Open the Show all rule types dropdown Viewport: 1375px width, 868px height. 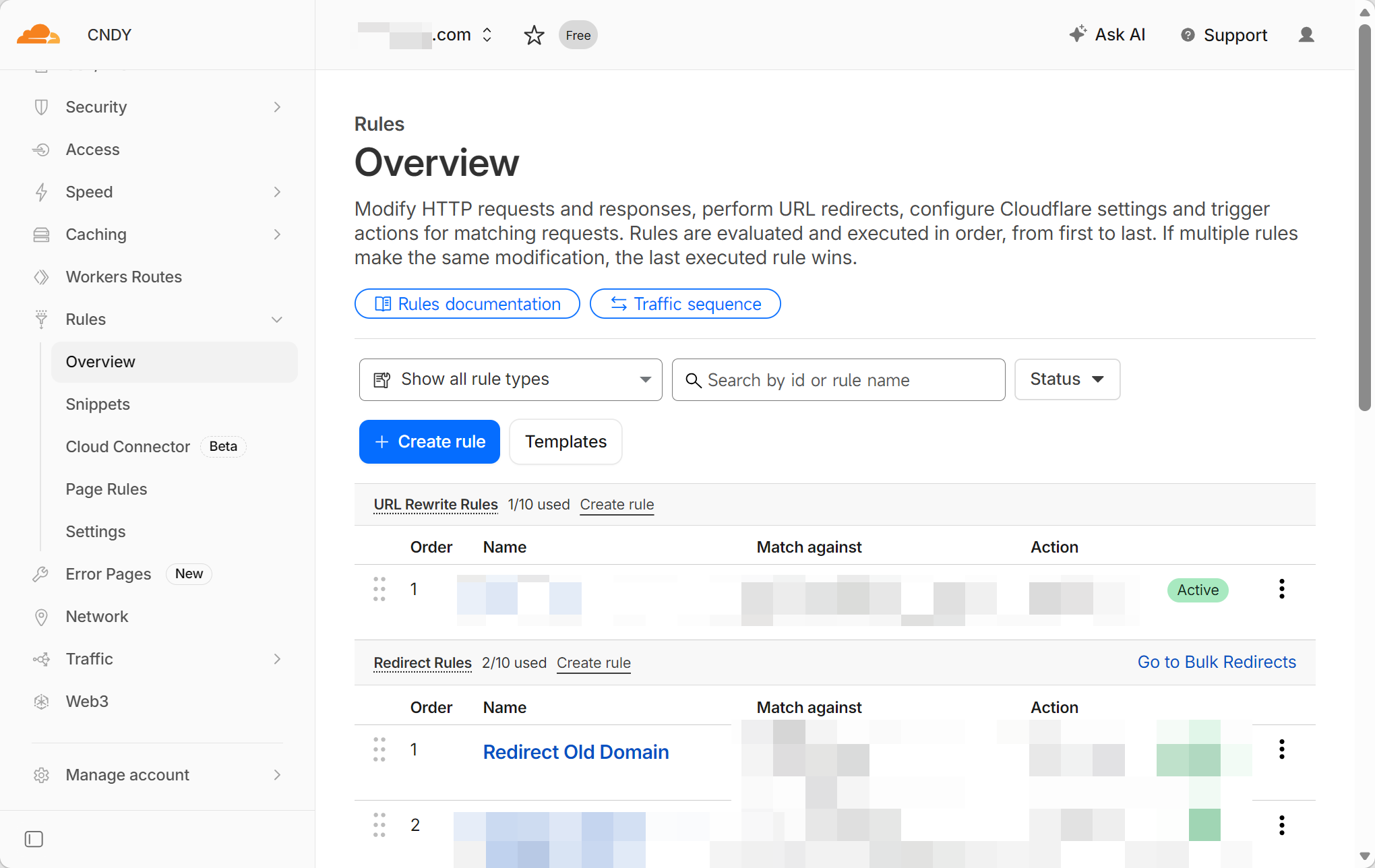point(510,379)
